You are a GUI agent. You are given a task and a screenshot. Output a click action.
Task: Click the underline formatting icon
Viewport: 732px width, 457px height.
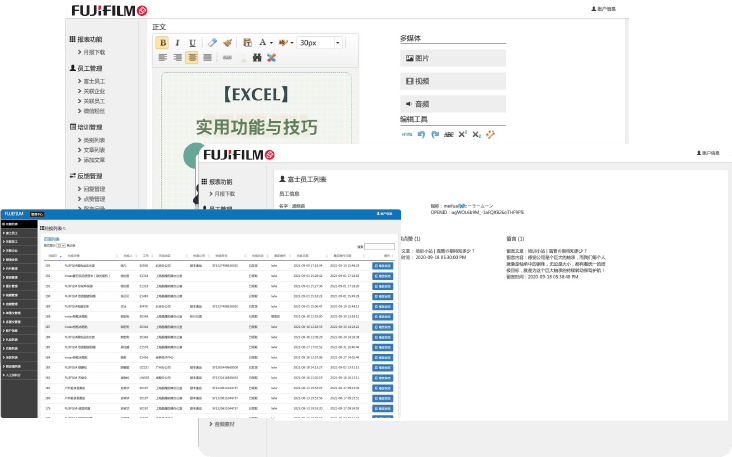tap(191, 43)
